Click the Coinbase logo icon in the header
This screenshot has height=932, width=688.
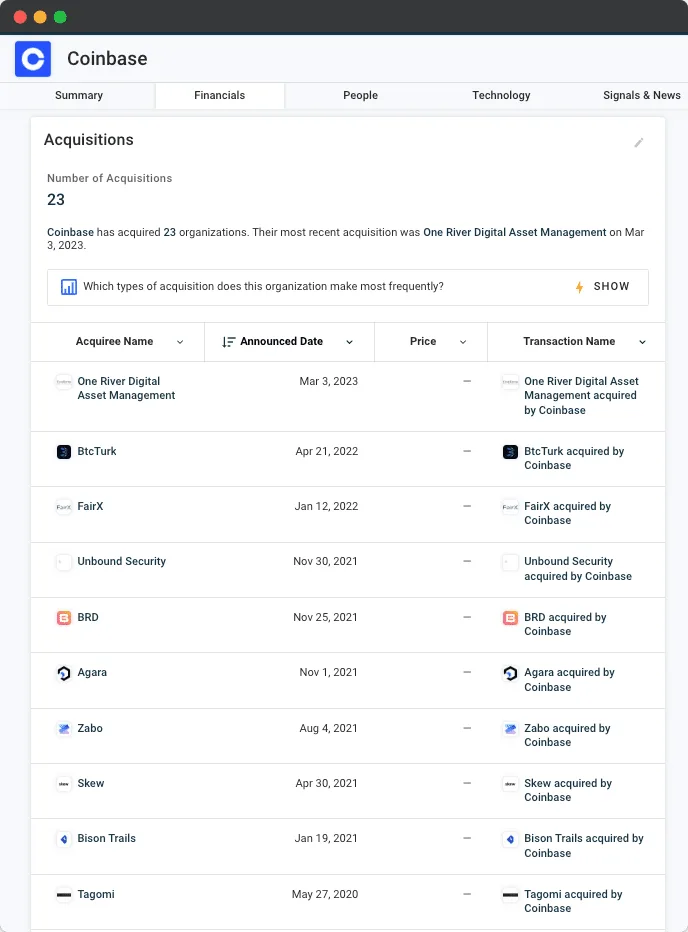tap(32, 59)
